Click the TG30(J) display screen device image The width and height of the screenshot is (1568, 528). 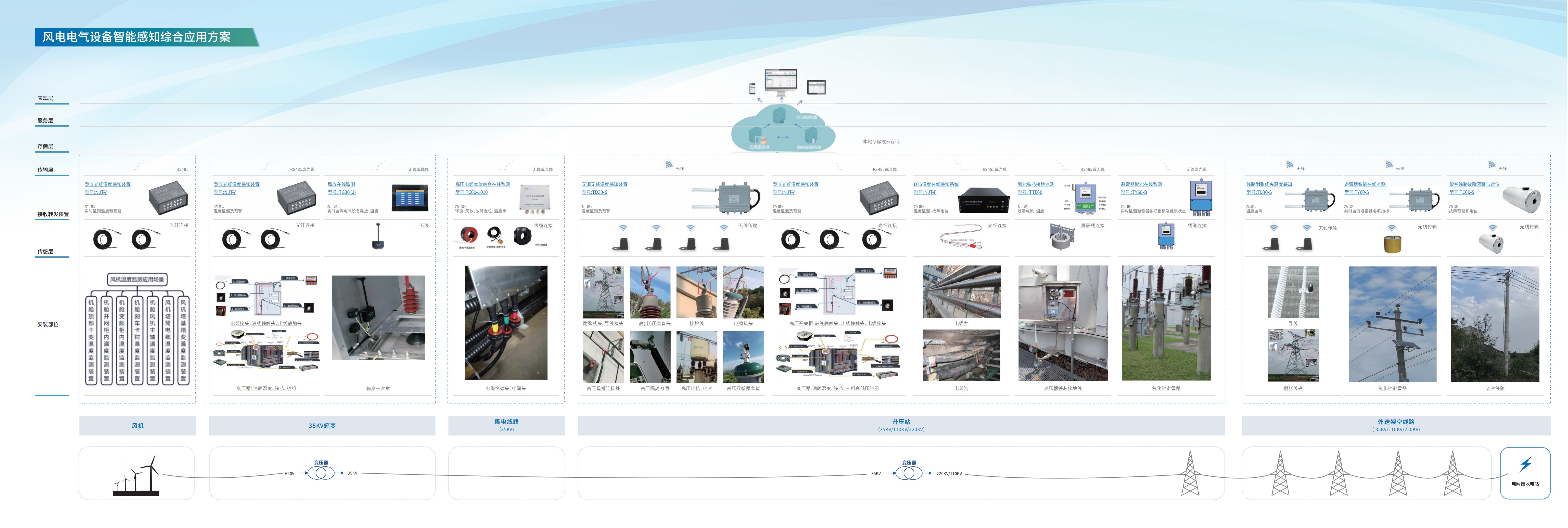coord(410,198)
